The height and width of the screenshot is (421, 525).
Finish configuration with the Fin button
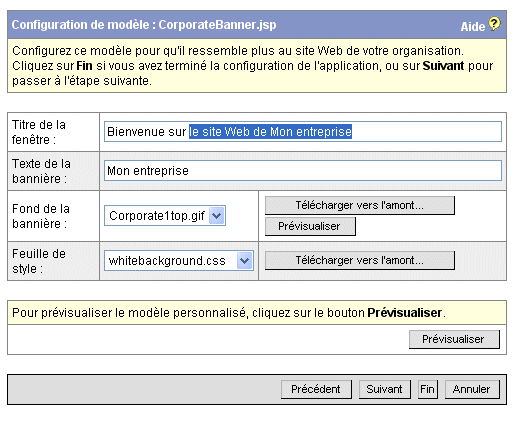point(427,389)
